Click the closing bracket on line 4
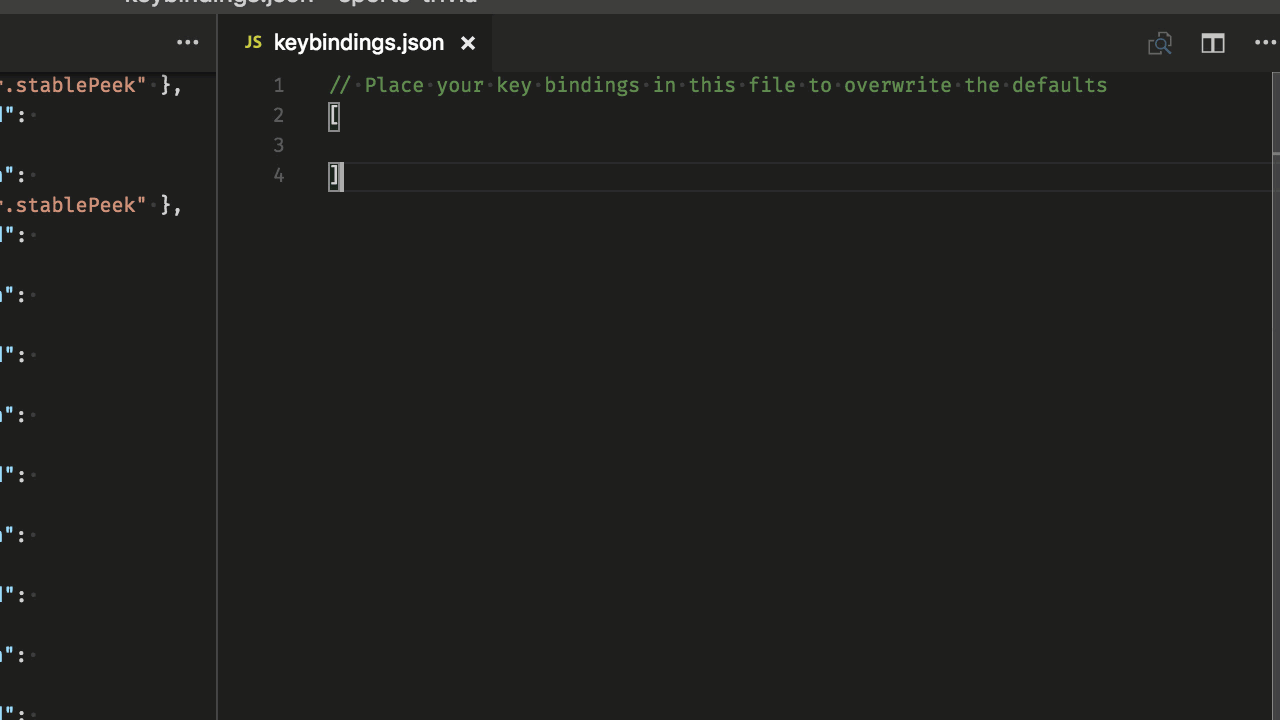Viewport: 1280px width, 720px height. pyautogui.click(x=334, y=176)
